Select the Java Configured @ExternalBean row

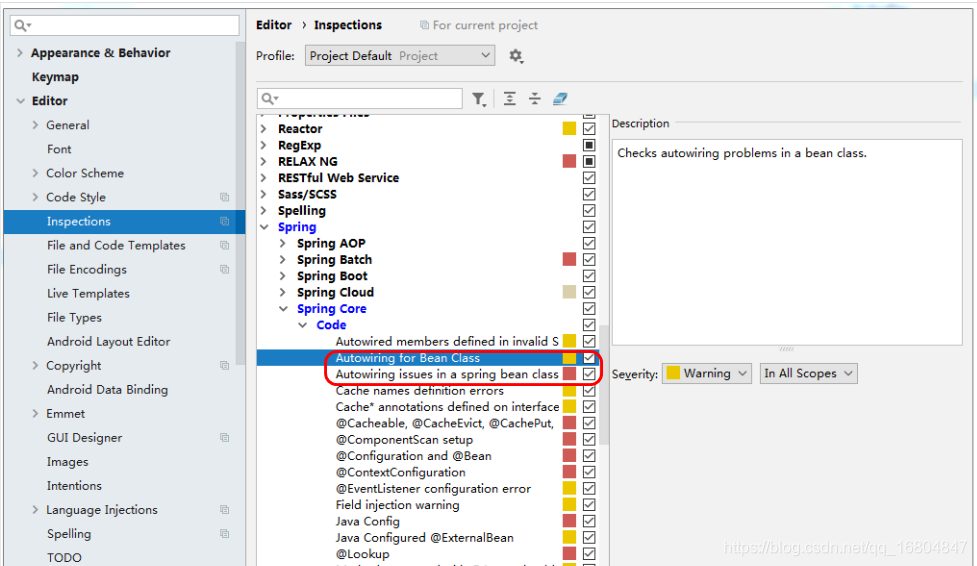point(424,537)
